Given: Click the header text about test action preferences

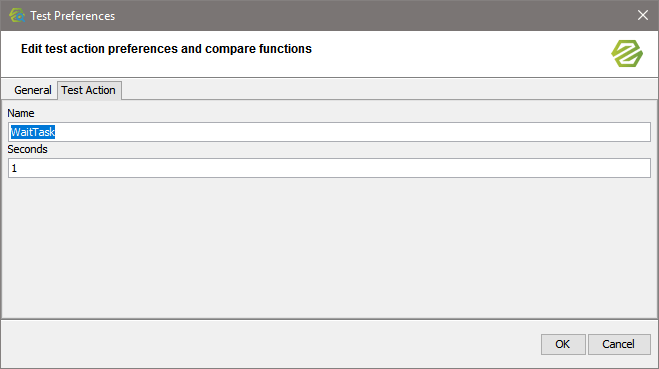Looking at the screenshot, I should tap(166, 49).
